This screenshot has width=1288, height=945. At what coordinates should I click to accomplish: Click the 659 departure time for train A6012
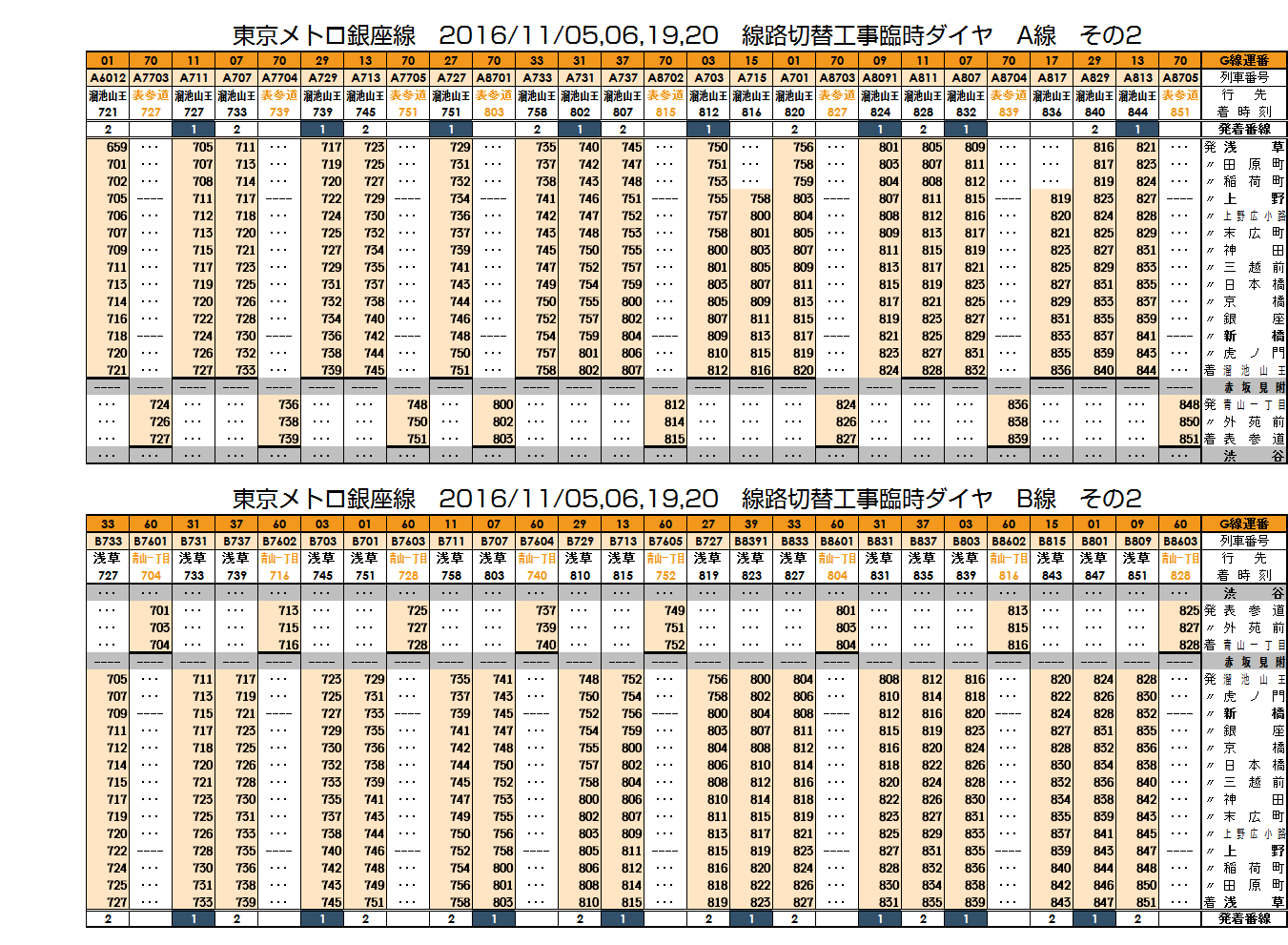116,147
